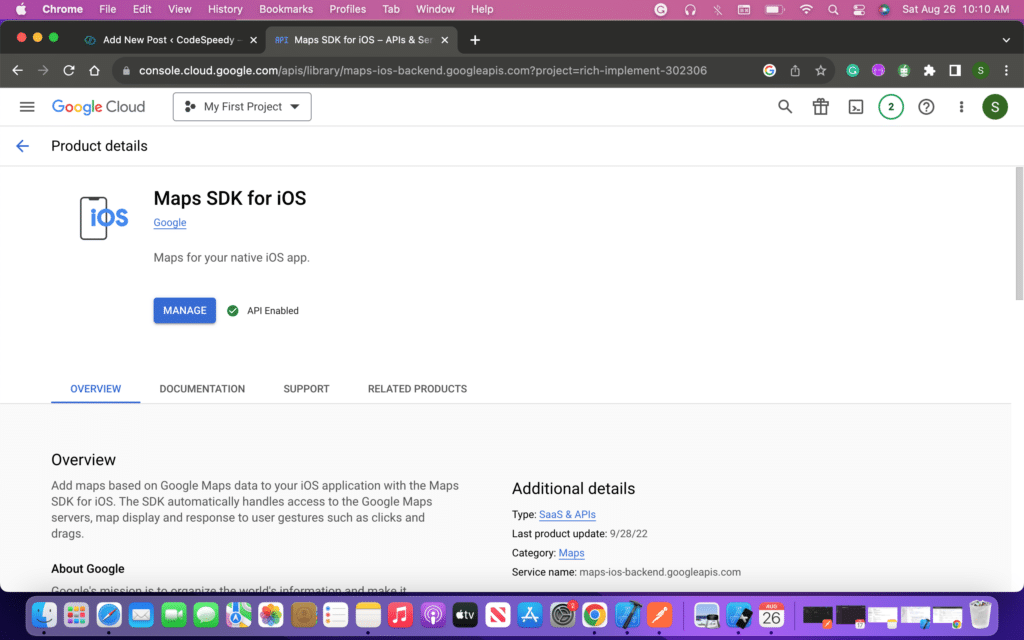Switch to the Documentation tab

click(x=202, y=389)
